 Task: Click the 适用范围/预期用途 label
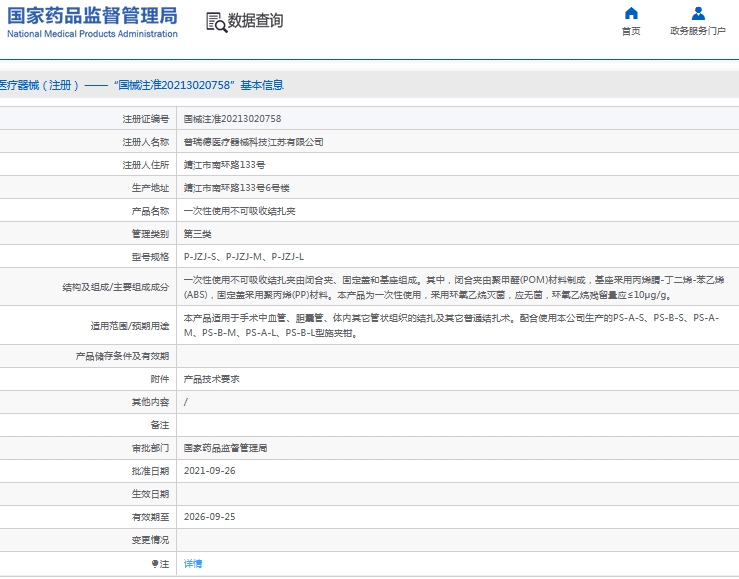point(130,326)
